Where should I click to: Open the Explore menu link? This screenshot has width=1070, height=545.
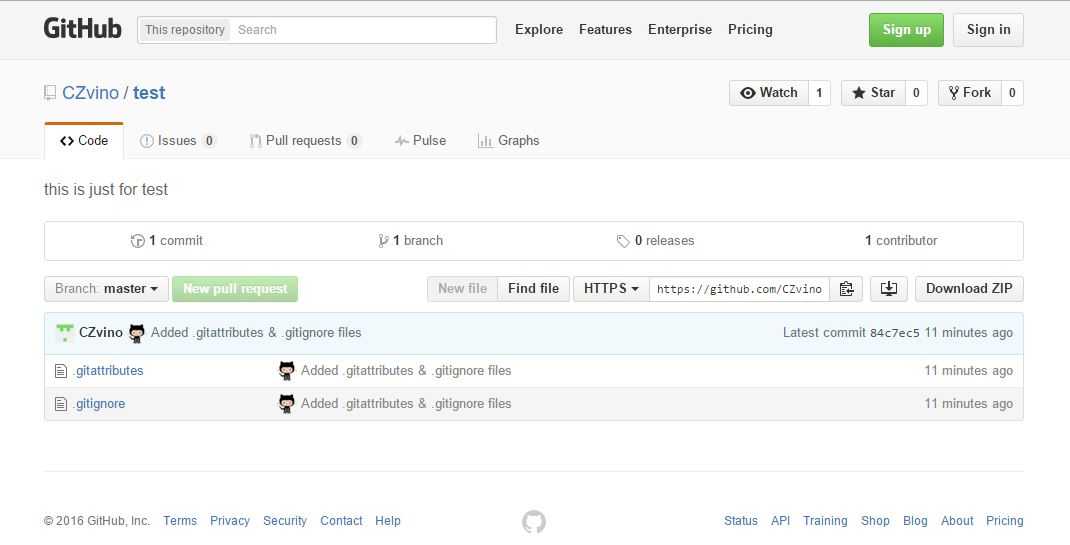point(539,29)
